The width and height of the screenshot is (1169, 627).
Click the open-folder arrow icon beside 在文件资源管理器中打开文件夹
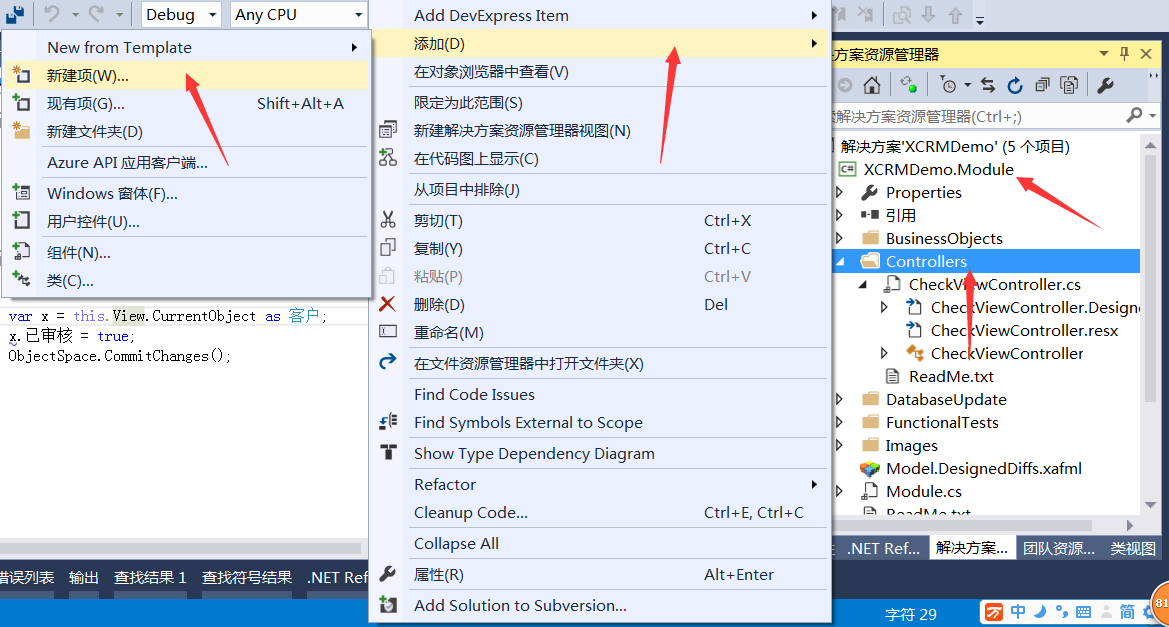pyautogui.click(x=388, y=362)
